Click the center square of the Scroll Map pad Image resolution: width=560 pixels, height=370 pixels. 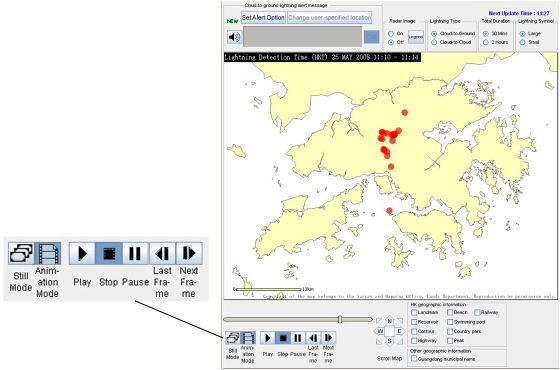[x=390, y=331]
